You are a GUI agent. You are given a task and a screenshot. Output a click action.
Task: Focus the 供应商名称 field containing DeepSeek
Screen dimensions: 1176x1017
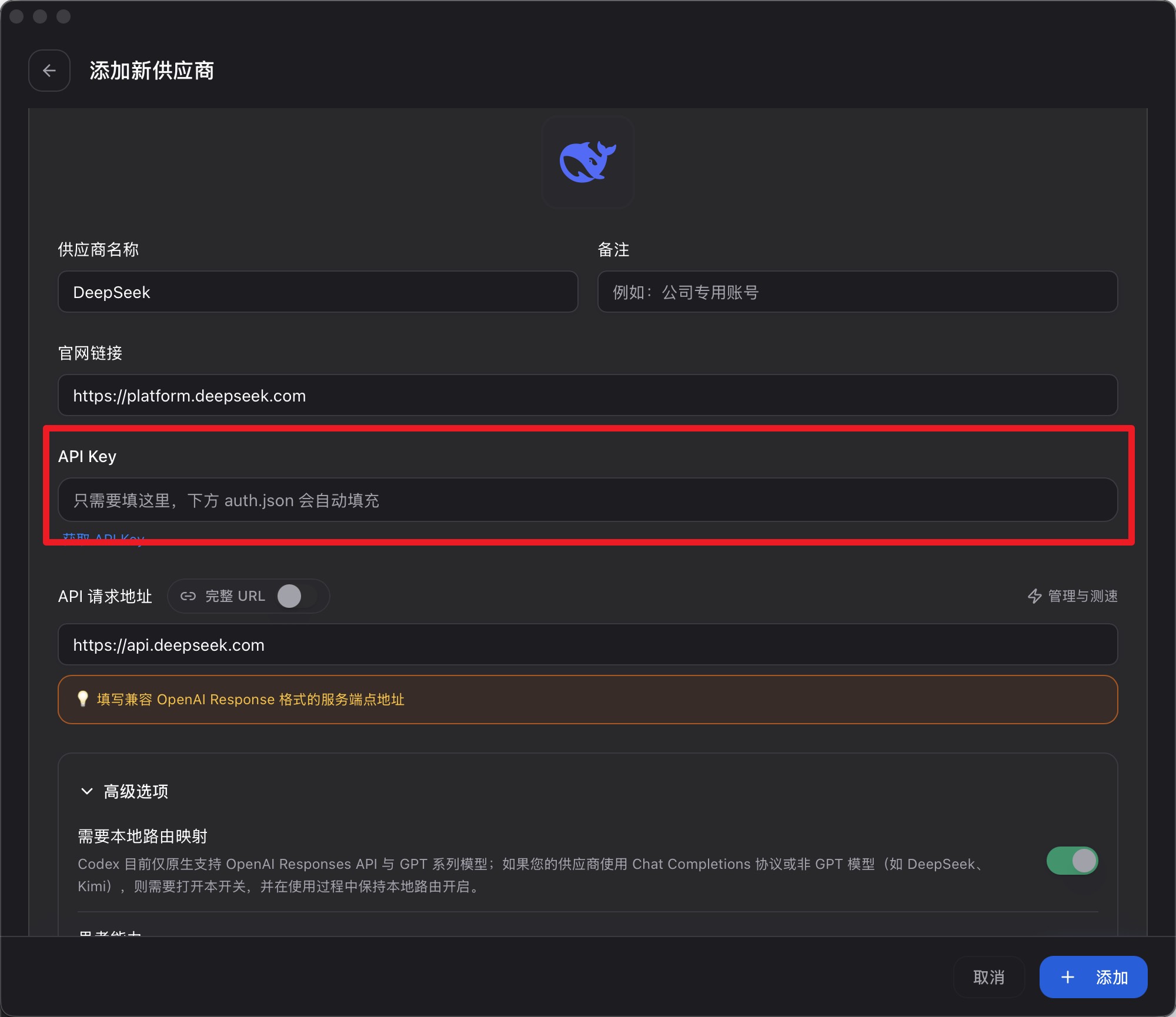coord(318,292)
